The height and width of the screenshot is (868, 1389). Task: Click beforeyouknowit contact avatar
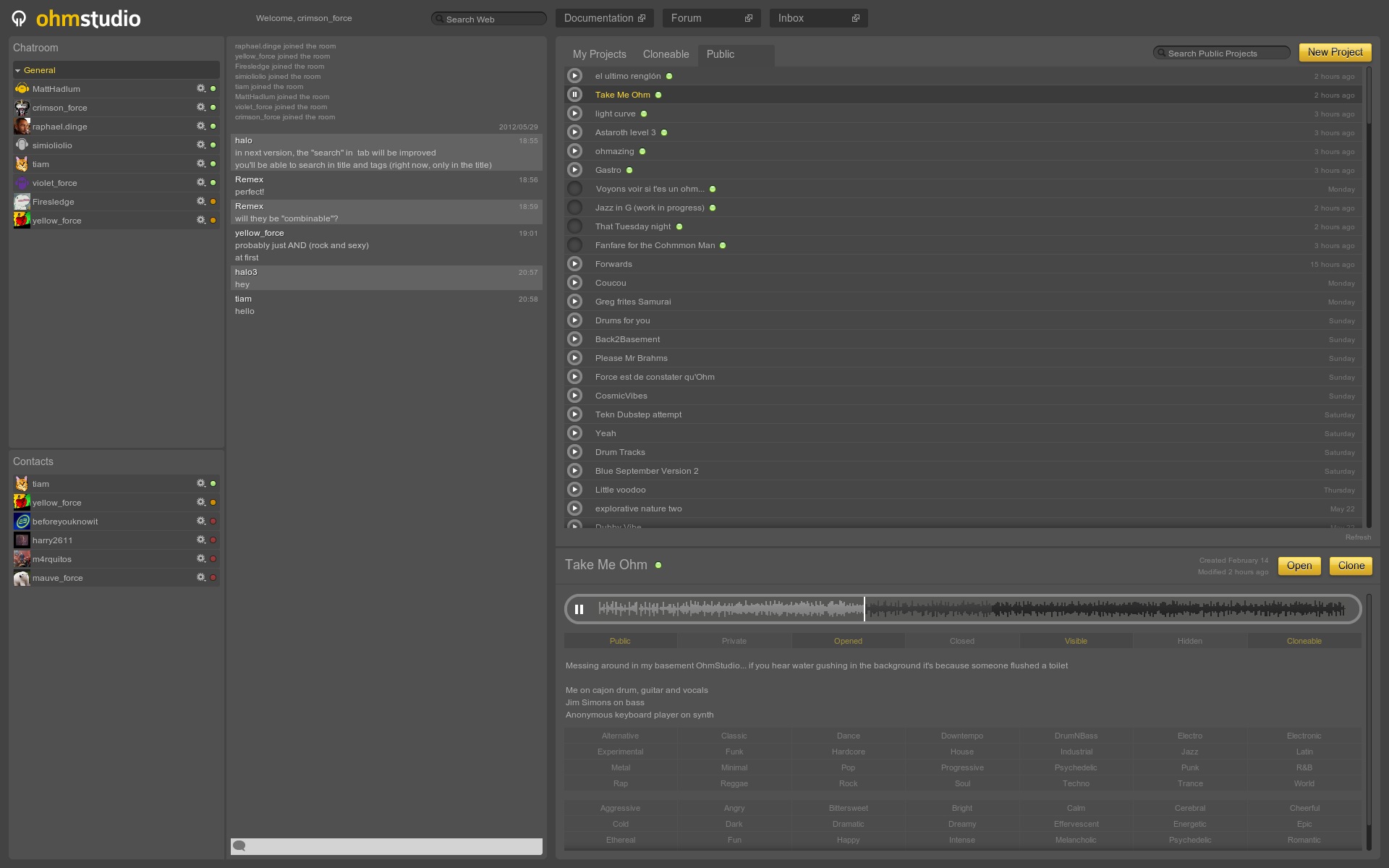point(22,521)
